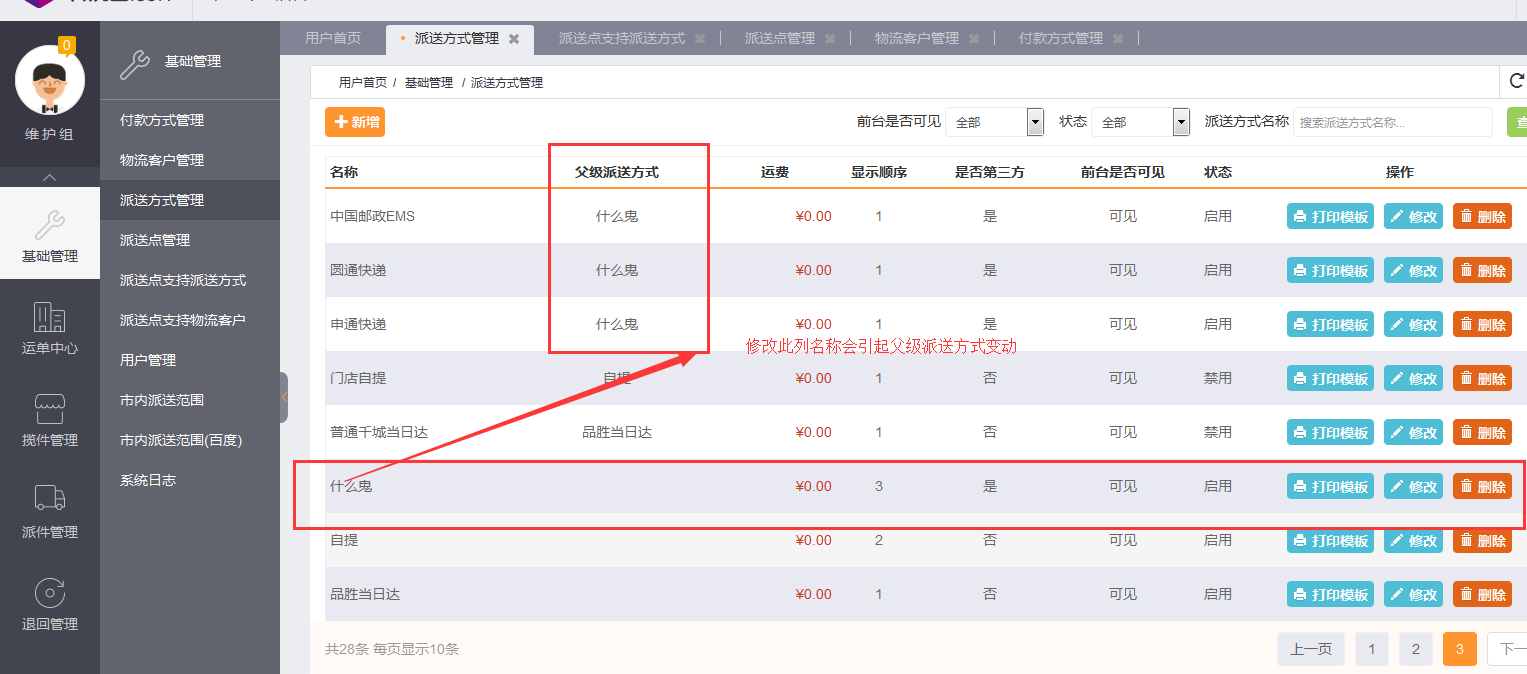The width and height of the screenshot is (1527, 674).
Task: Click 打印模板 for 圆通快递 row
Action: tap(1330, 270)
